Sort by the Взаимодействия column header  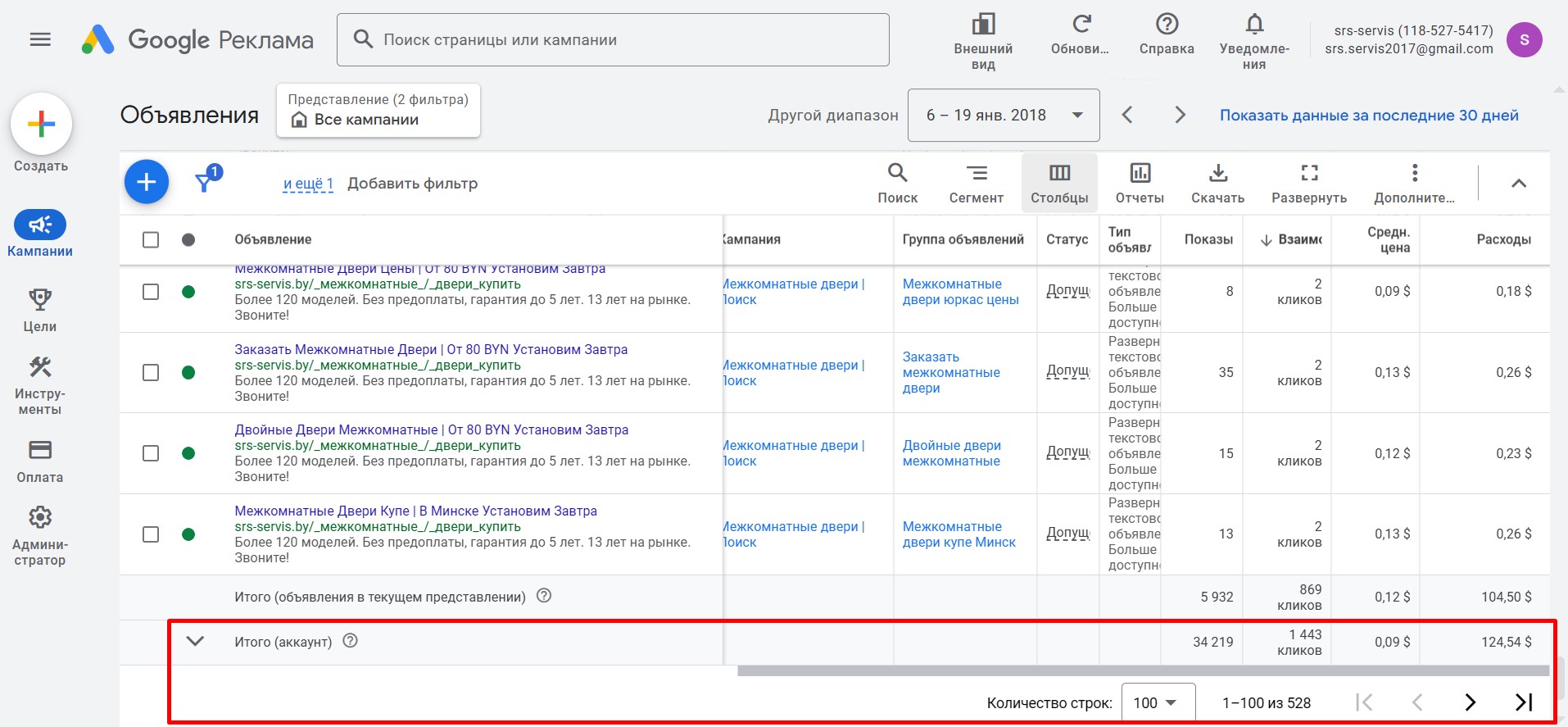click(x=1290, y=239)
